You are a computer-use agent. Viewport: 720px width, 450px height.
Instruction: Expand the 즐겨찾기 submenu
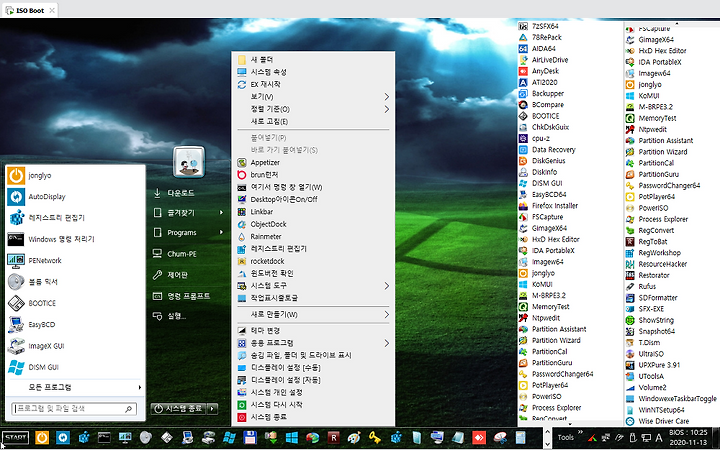[188, 213]
